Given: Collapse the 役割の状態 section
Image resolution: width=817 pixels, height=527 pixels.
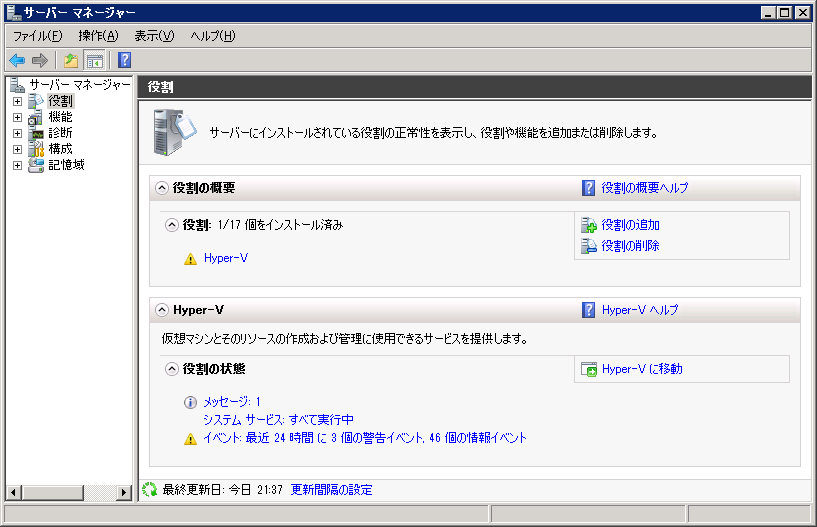Looking at the screenshot, I should click(171, 369).
